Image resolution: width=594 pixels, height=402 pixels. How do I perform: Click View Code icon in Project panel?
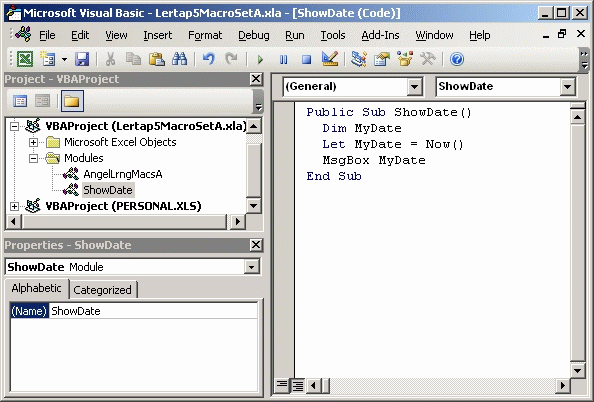pyautogui.click(x=20, y=101)
